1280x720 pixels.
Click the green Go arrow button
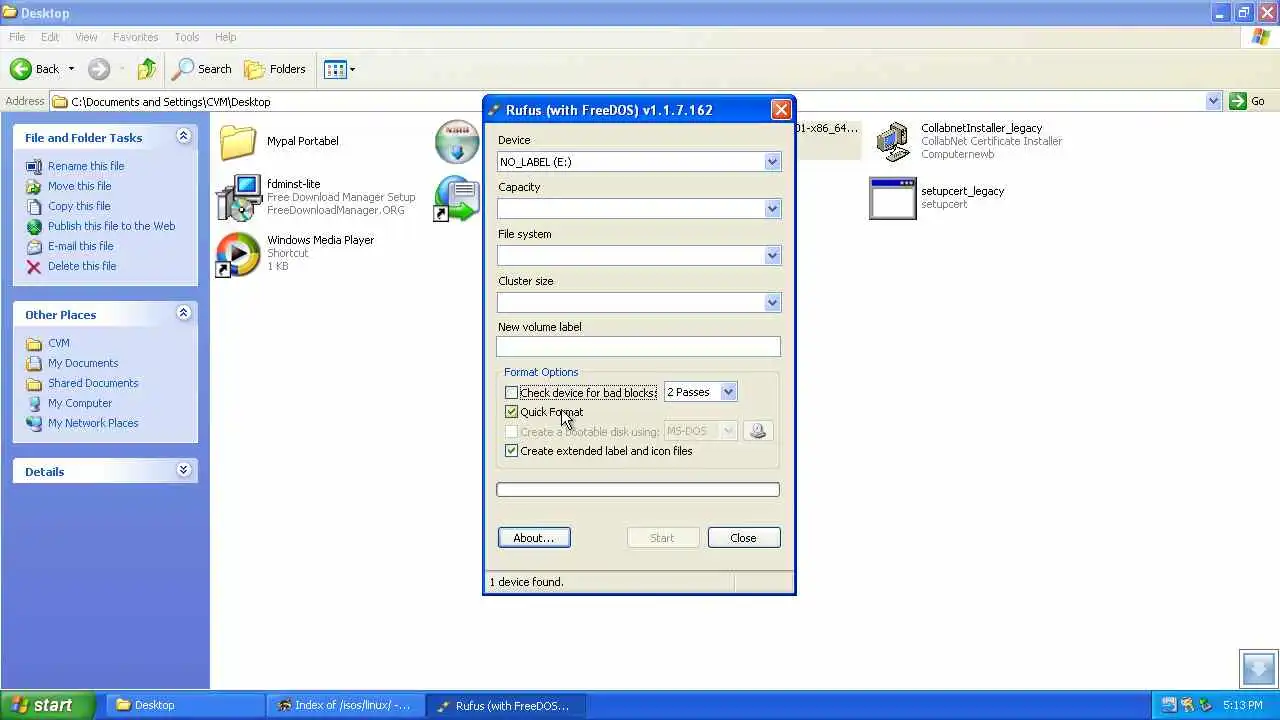pyautogui.click(x=1238, y=101)
